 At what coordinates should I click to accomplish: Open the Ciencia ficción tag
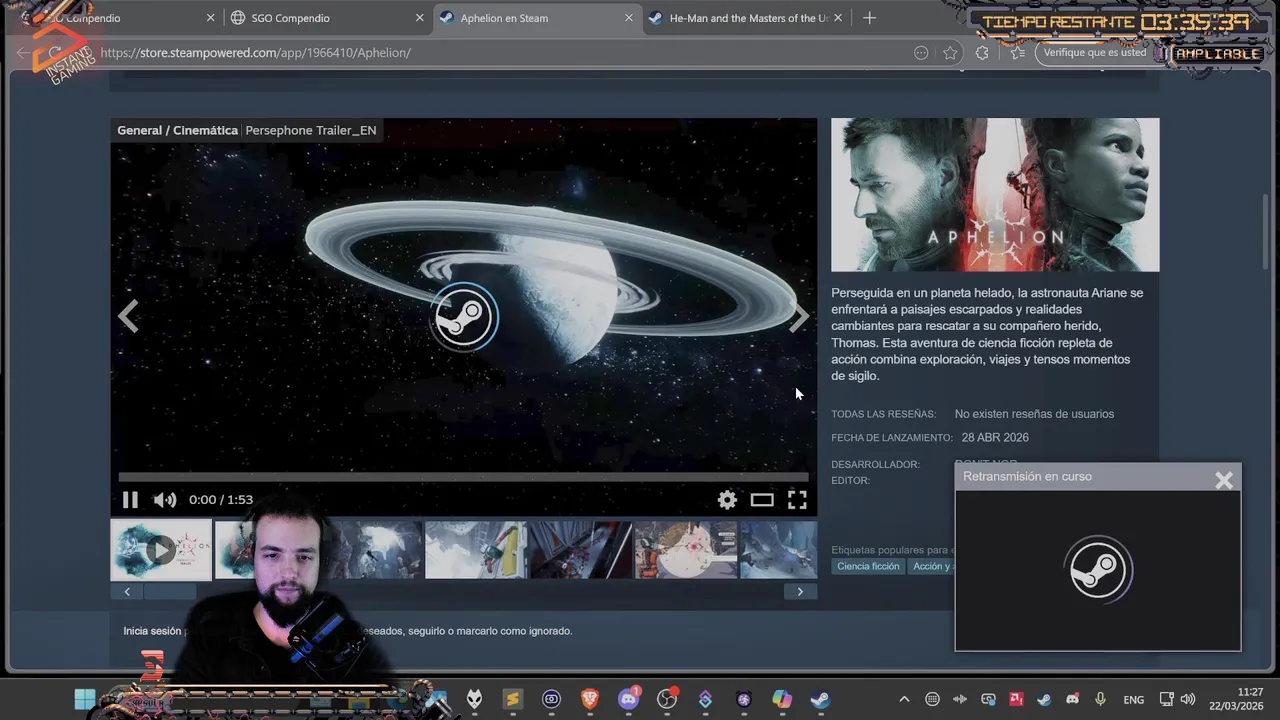tap(868, 566)
